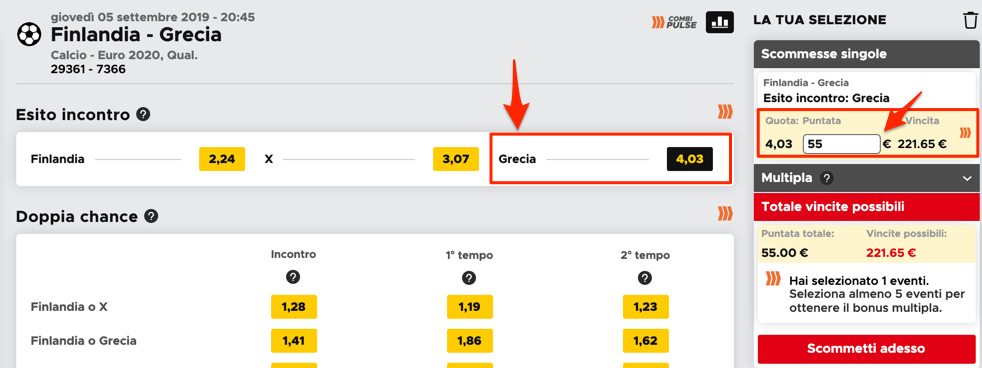Expand Esito incontro orange arrows
Viewport: 982px width, 368px height.
pos(725,112)
